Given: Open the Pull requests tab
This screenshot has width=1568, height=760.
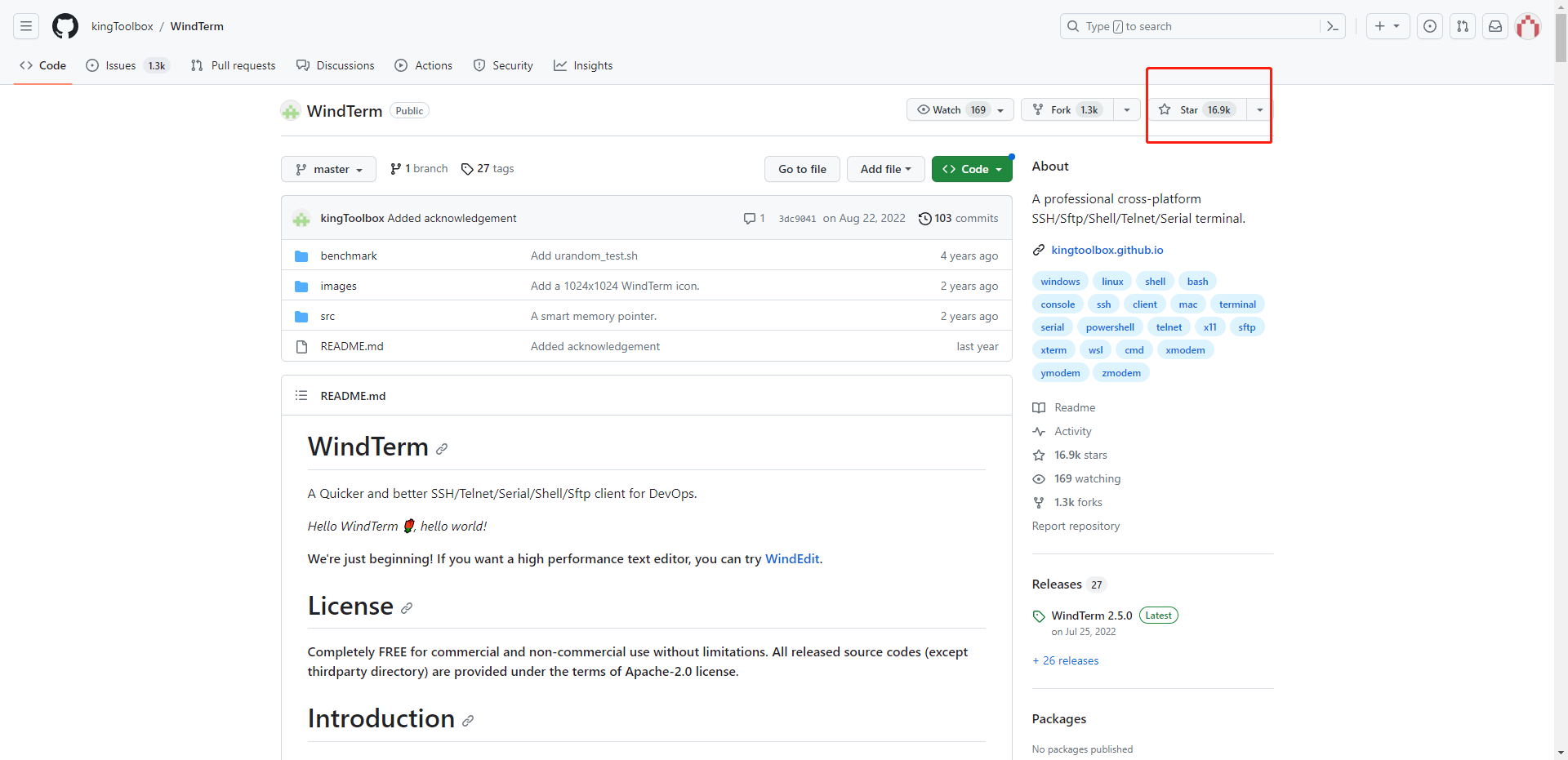Looking at the screenshot, I should pyautogui.click(x=233, y=65).
